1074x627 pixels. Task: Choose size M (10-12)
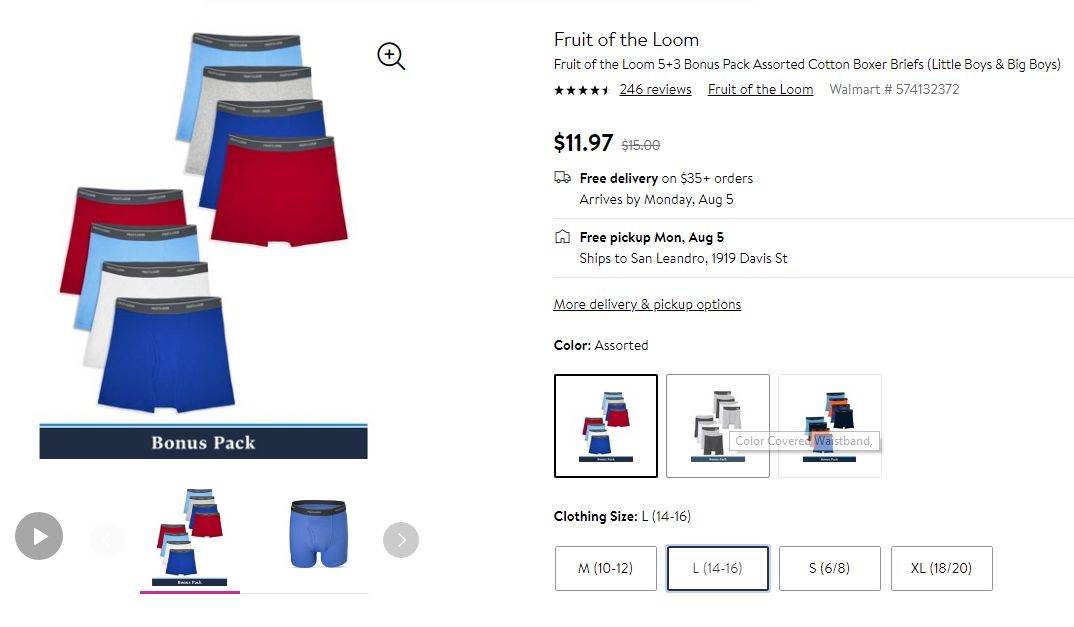click(605, 568)
